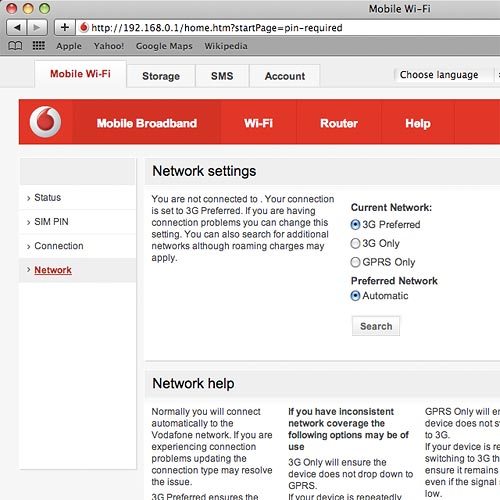The height and width of the screenshot is (500, 500).
Task: Click the Search networks button
Action: pyautogui.click(x=376, y=326)
